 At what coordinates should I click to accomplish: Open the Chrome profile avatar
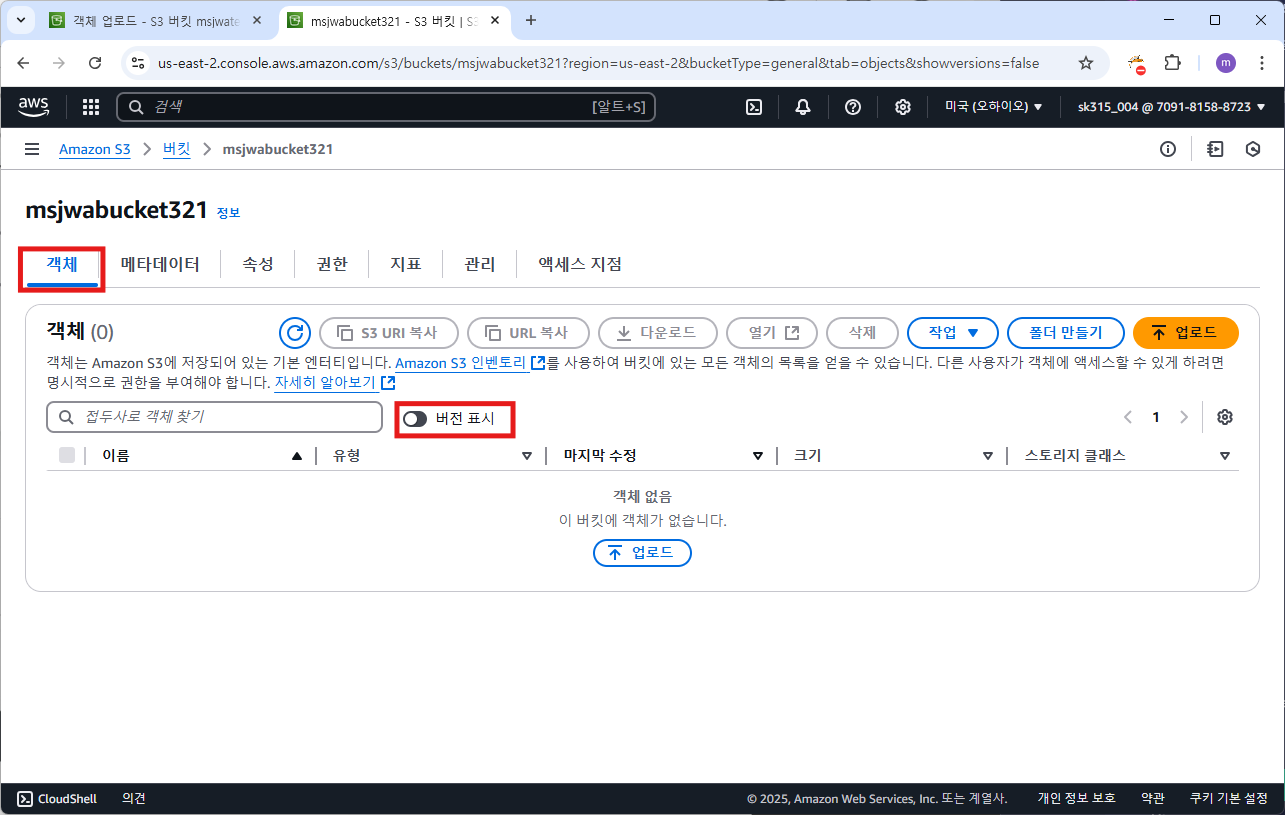pos(1225,63)
